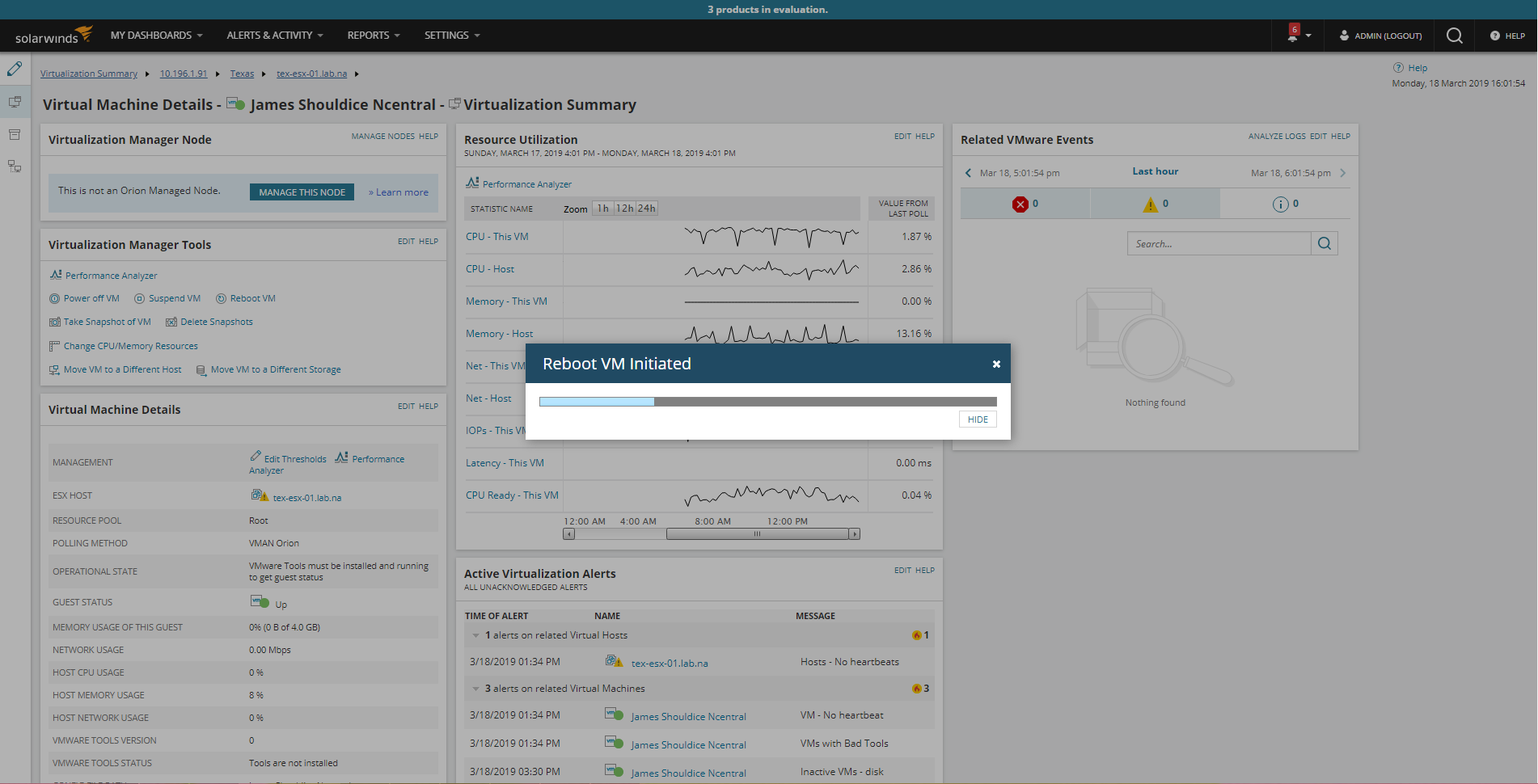
Task: Click the Texas breadcrumb link
Action: click(x=242, y=74)
